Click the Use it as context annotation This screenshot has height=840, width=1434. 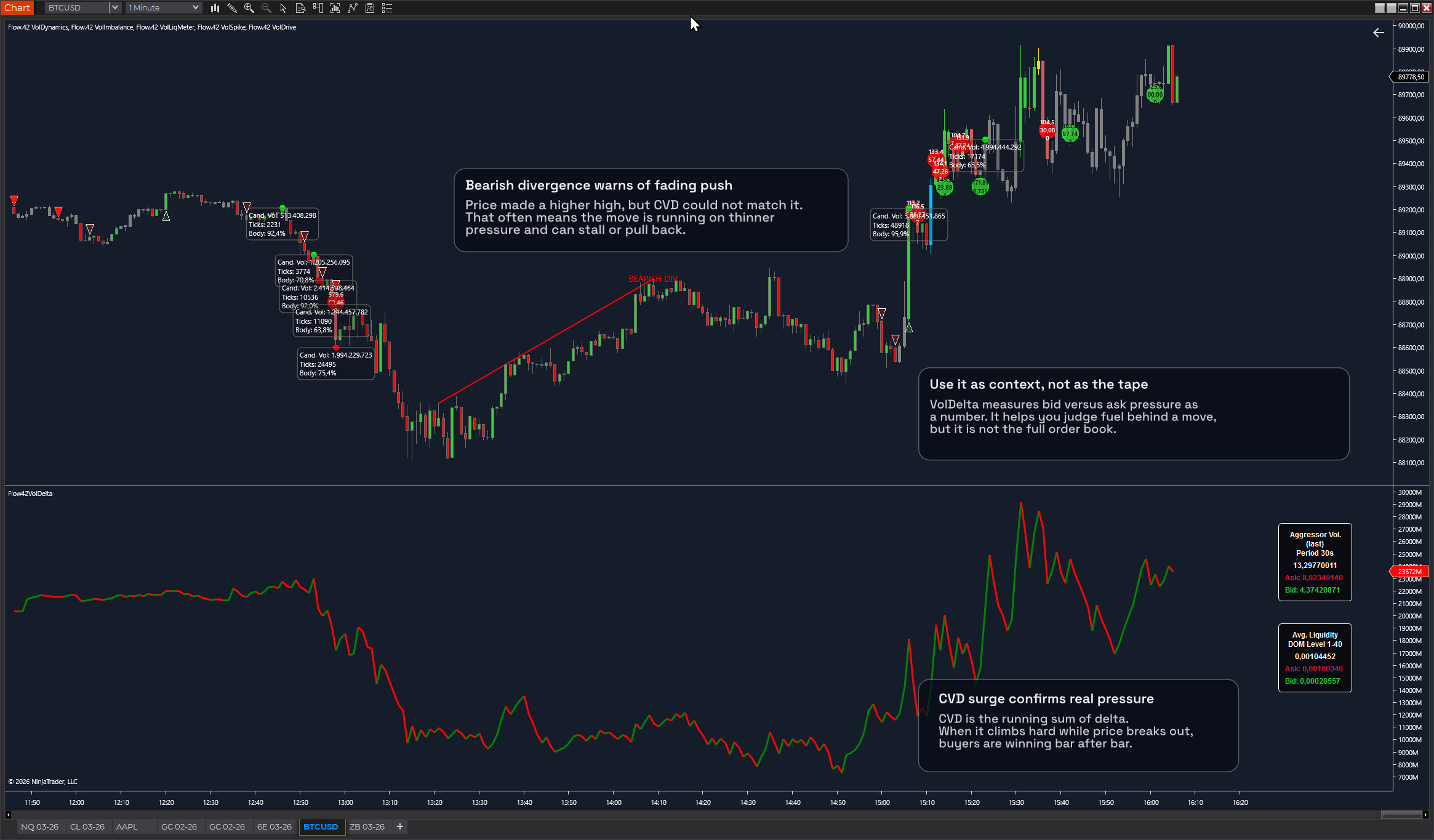(1134, 414)
